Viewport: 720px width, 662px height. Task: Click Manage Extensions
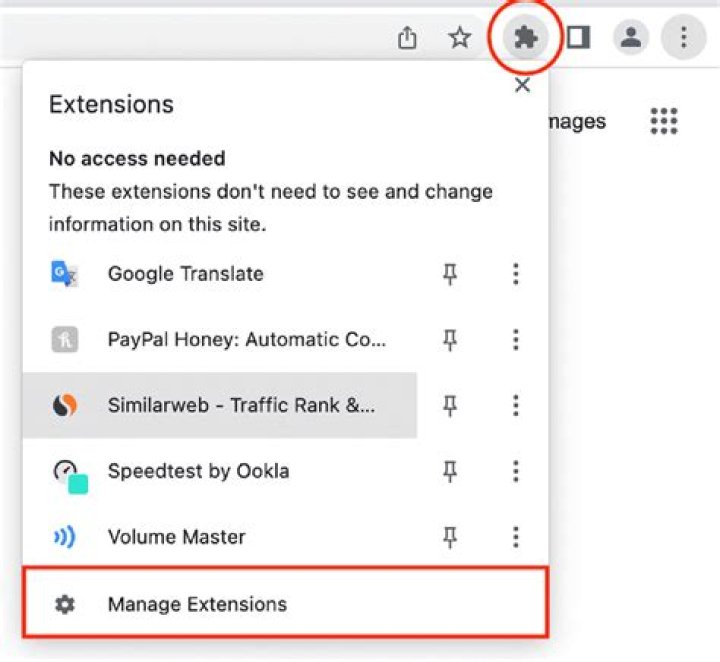[285, 603]
